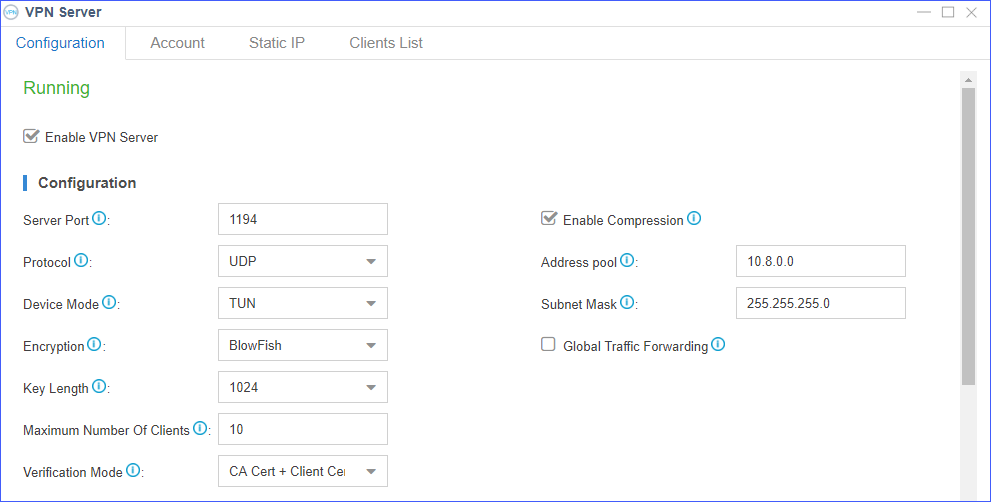This screenshot has height=502, width=991.
Task: Open the Protocol dropdown showing UDP
Action: [302, 261]
